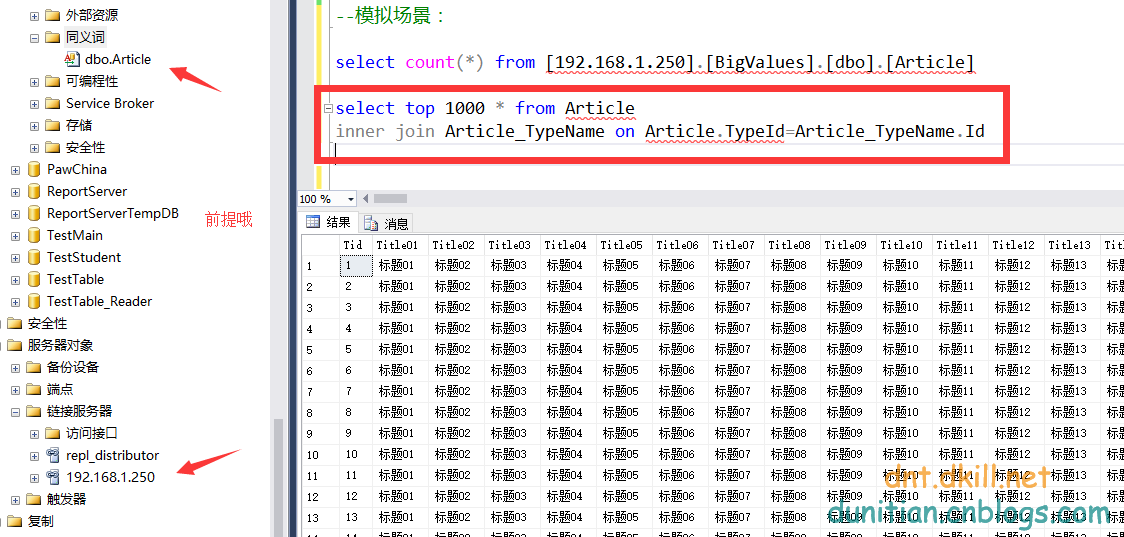1124x537 pixels.
Task: Click the ReportServerTempDB database icon
Action: [34, 214]
